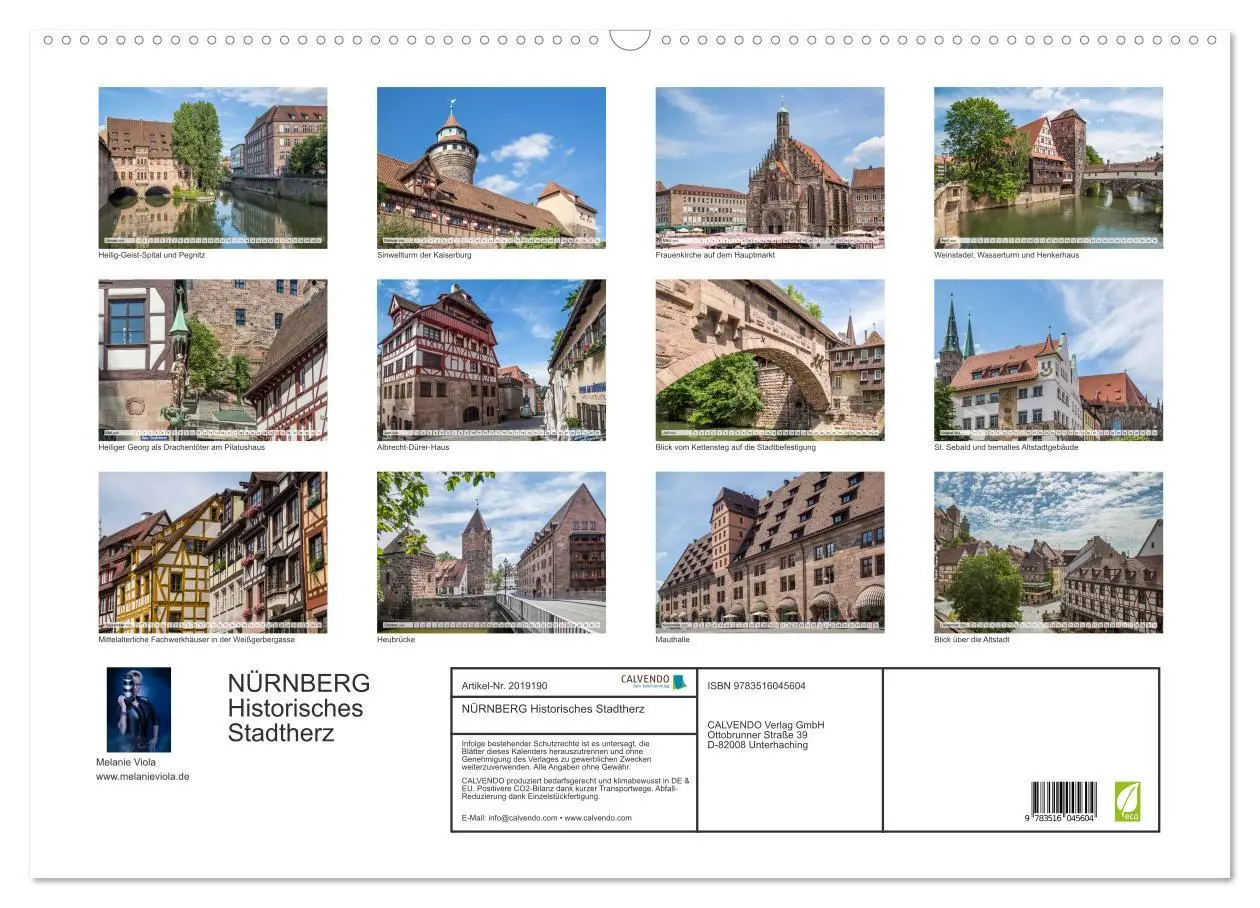Select the Sinwellturm der Kaiserburg photo
The image size is (1260, 908).
491,167
